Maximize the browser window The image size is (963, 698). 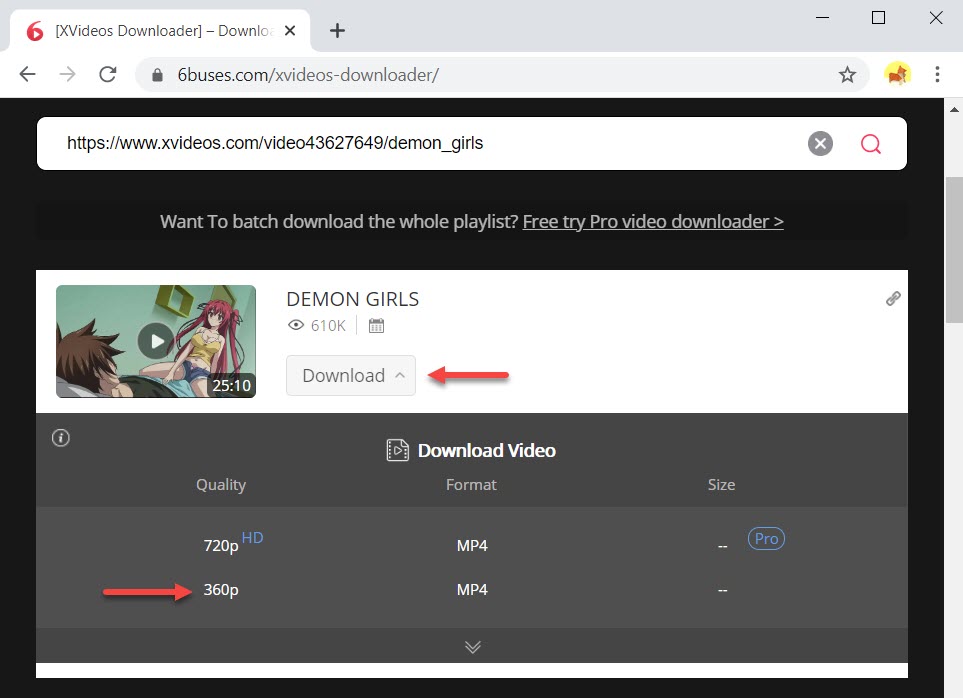(x=878, y=18)
